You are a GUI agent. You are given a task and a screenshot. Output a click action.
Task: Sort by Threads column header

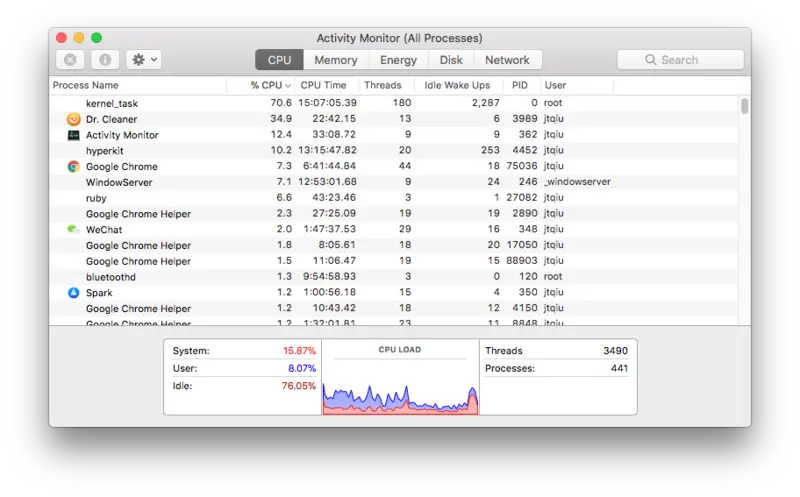click(x=383, y=85)
